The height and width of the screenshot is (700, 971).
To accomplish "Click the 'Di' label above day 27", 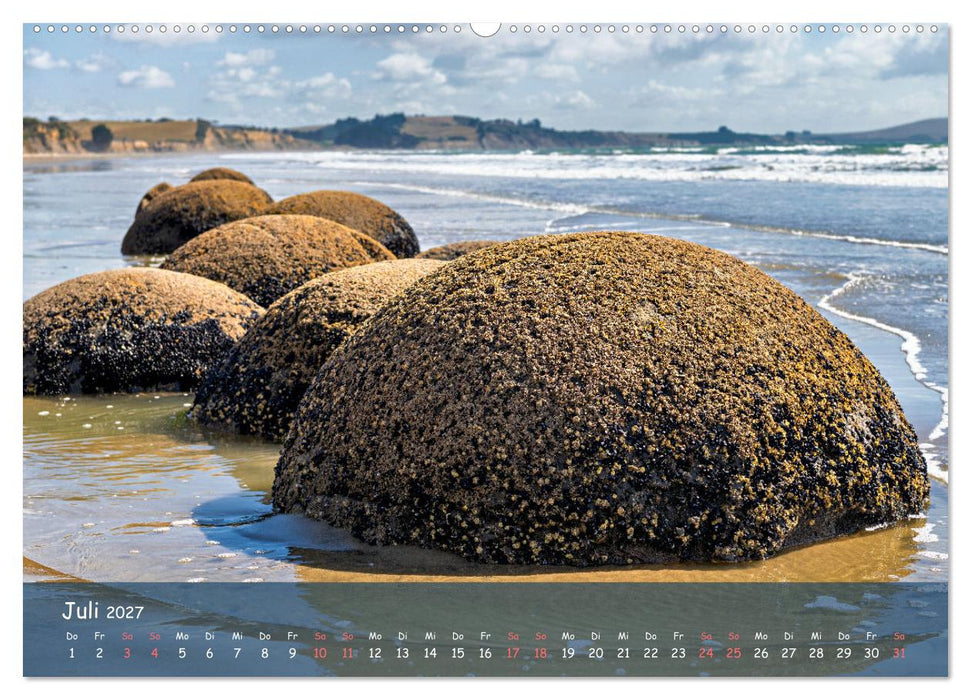I will [x=789, y=636].
